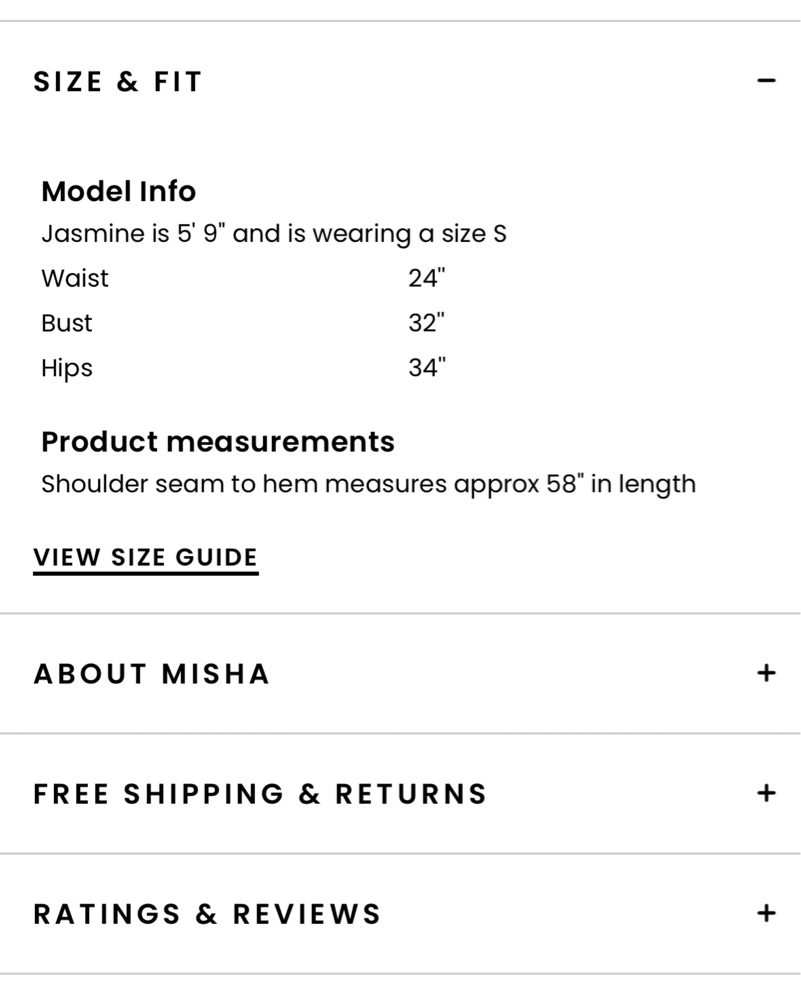Open the View Size Guide link
The width and height of the screenshot is (801, 1000).
click(145, 559)
